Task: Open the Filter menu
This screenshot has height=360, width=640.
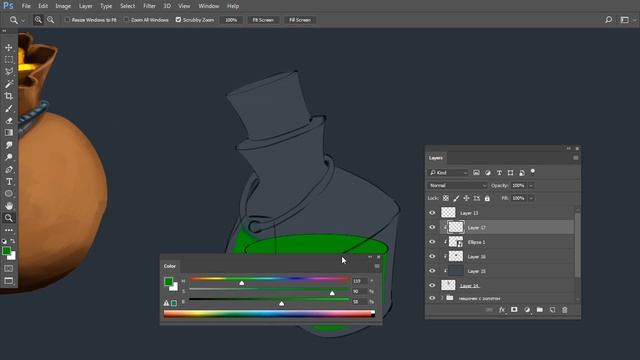Action: [x=149, y=6]
